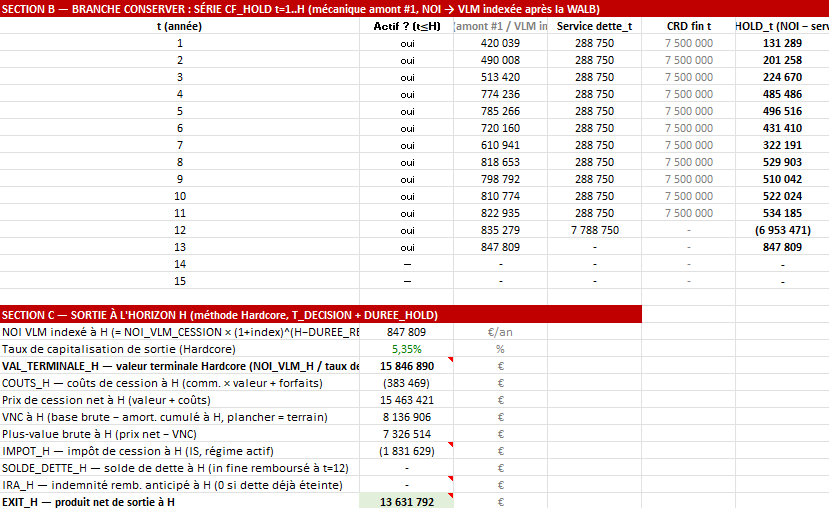Select NOI value 774 236

click(500, 94)
